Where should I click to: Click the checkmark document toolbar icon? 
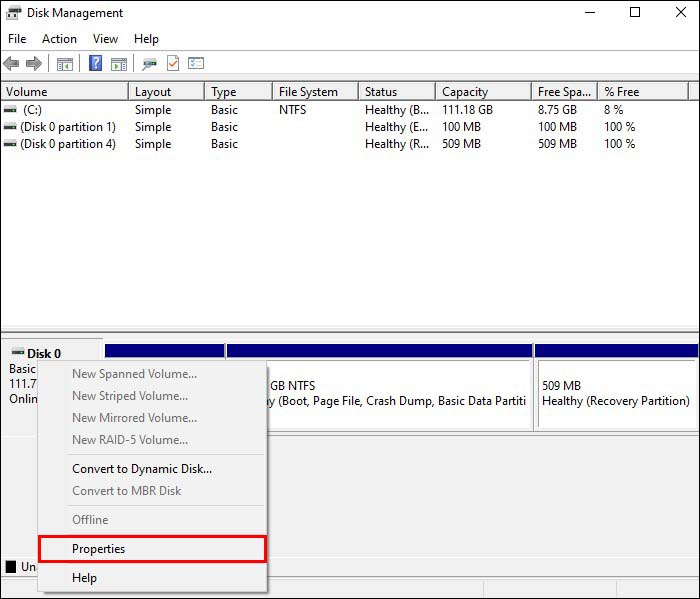pos(173,64)
